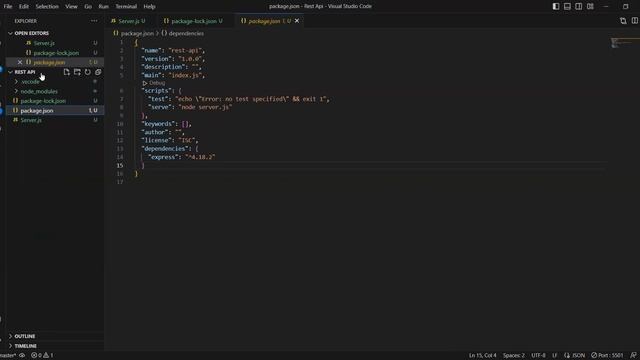Create a new folder in REST API
This screenshot has width=640, height=360.
pos(77,72)
